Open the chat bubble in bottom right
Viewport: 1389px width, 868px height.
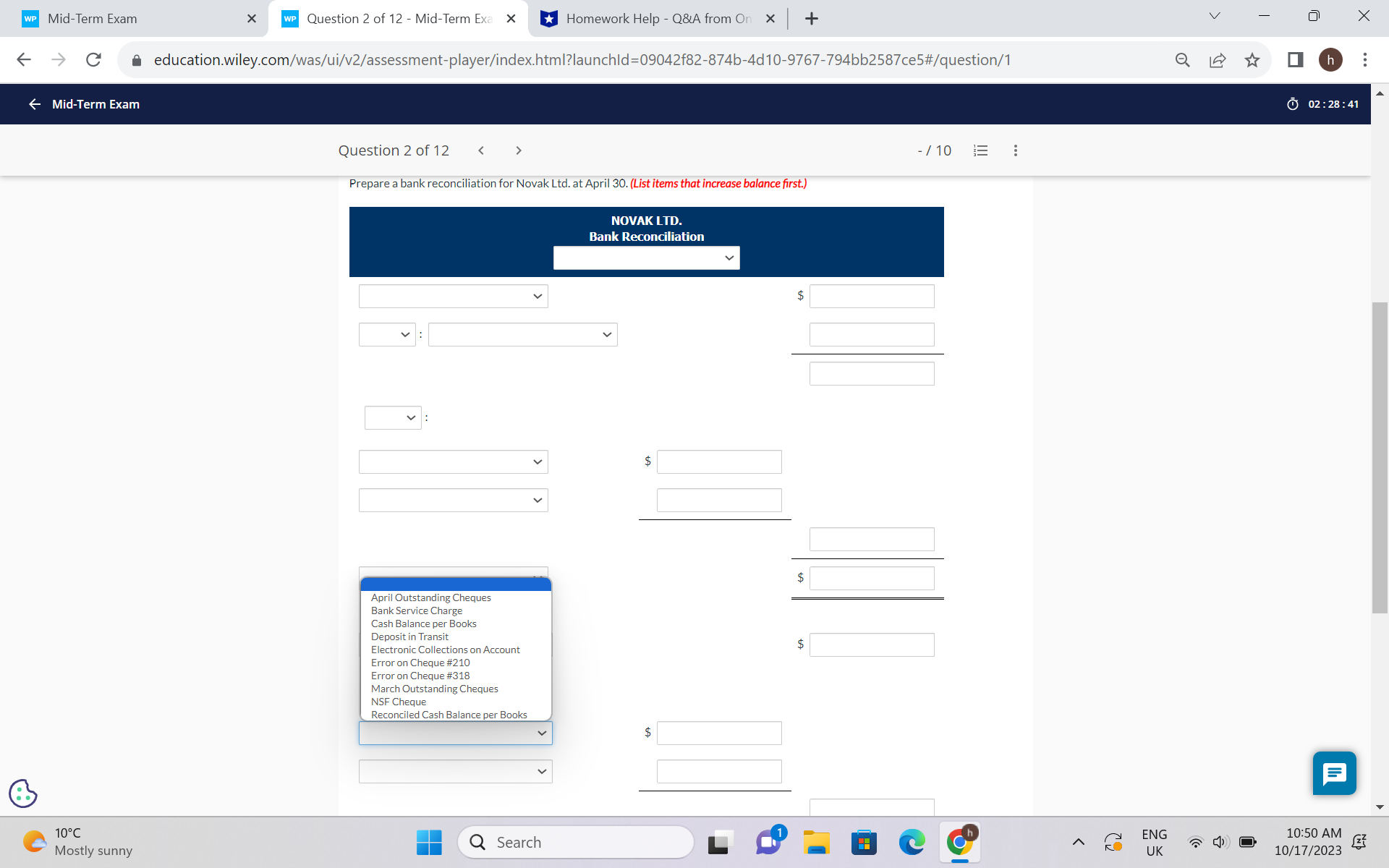pos(1334,773)
